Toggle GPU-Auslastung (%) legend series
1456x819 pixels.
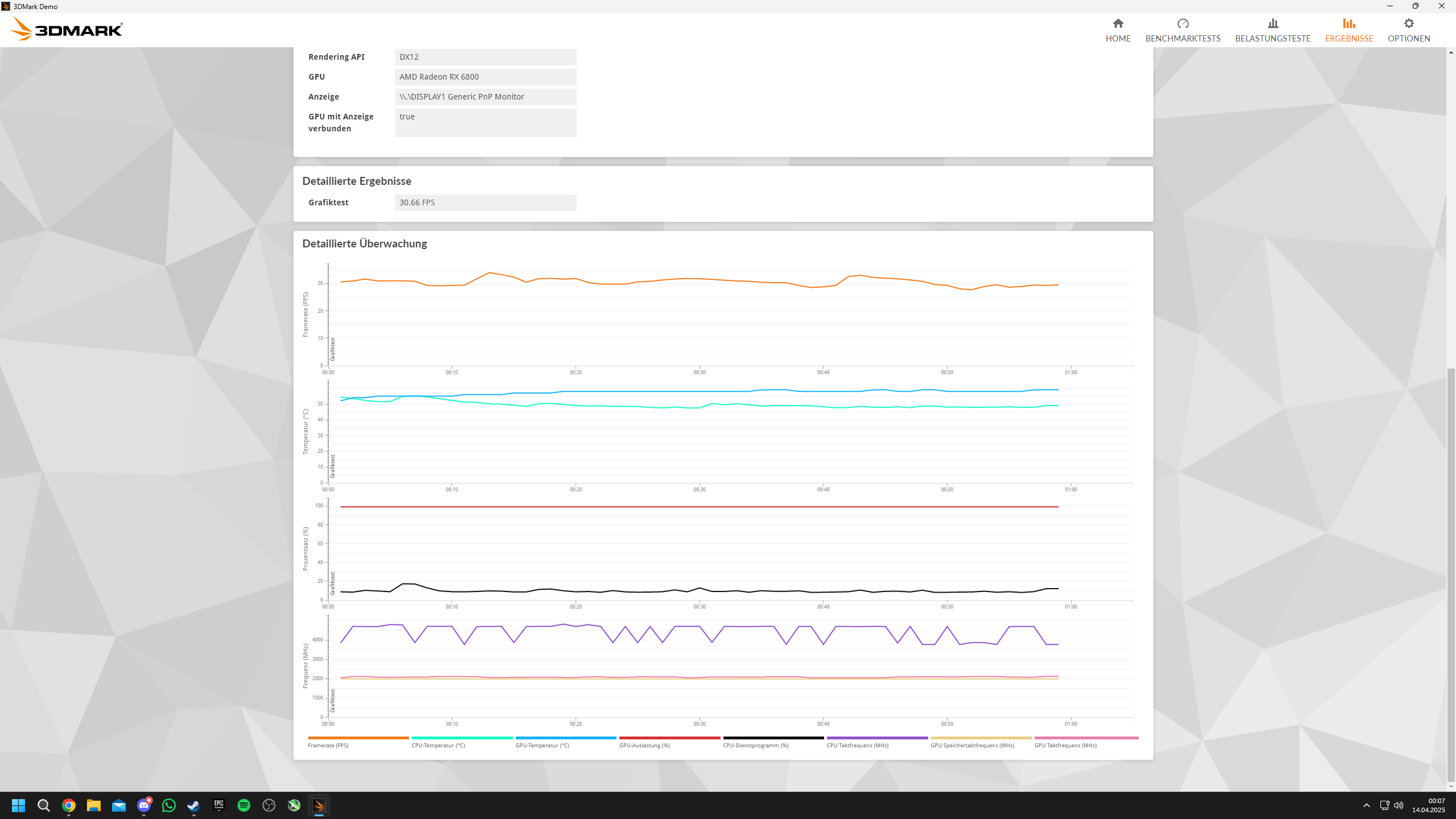[x=644, y=745]
